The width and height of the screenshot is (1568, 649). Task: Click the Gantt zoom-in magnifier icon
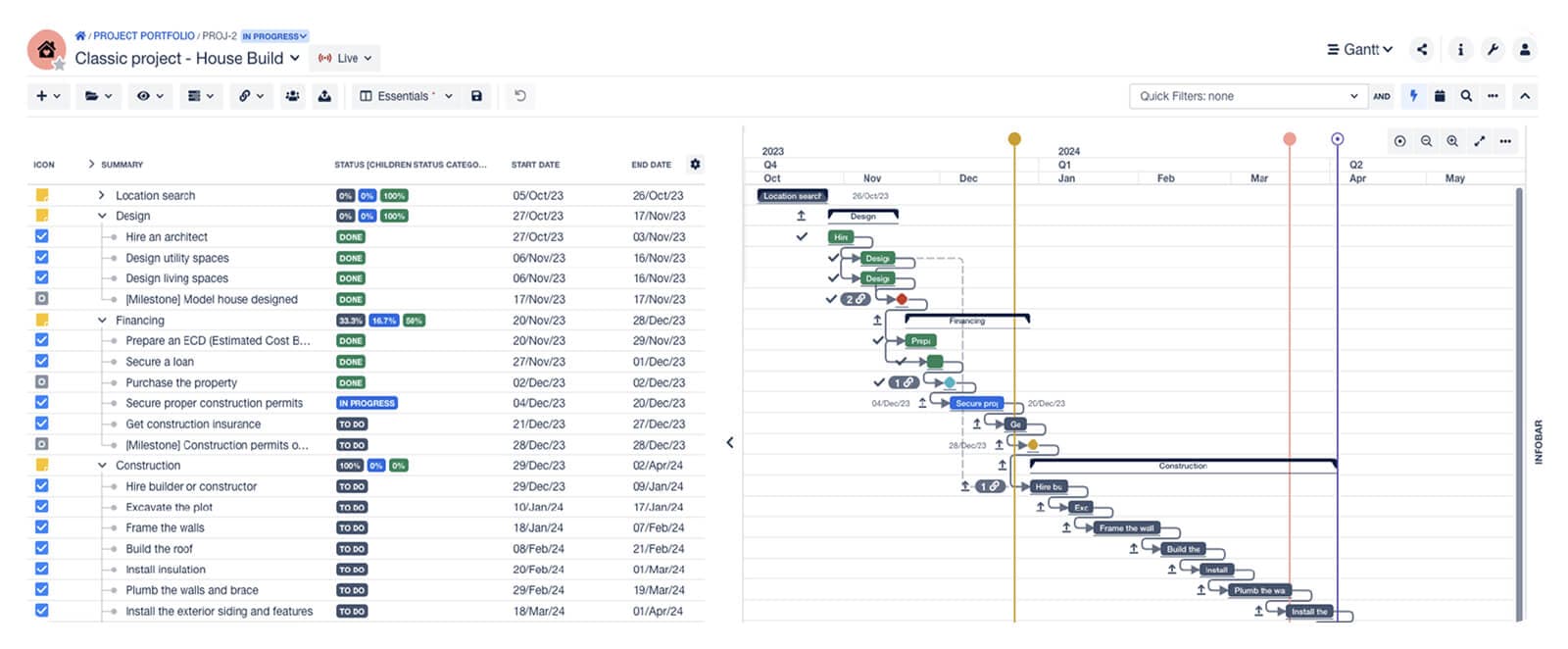tap(1452, 141)
